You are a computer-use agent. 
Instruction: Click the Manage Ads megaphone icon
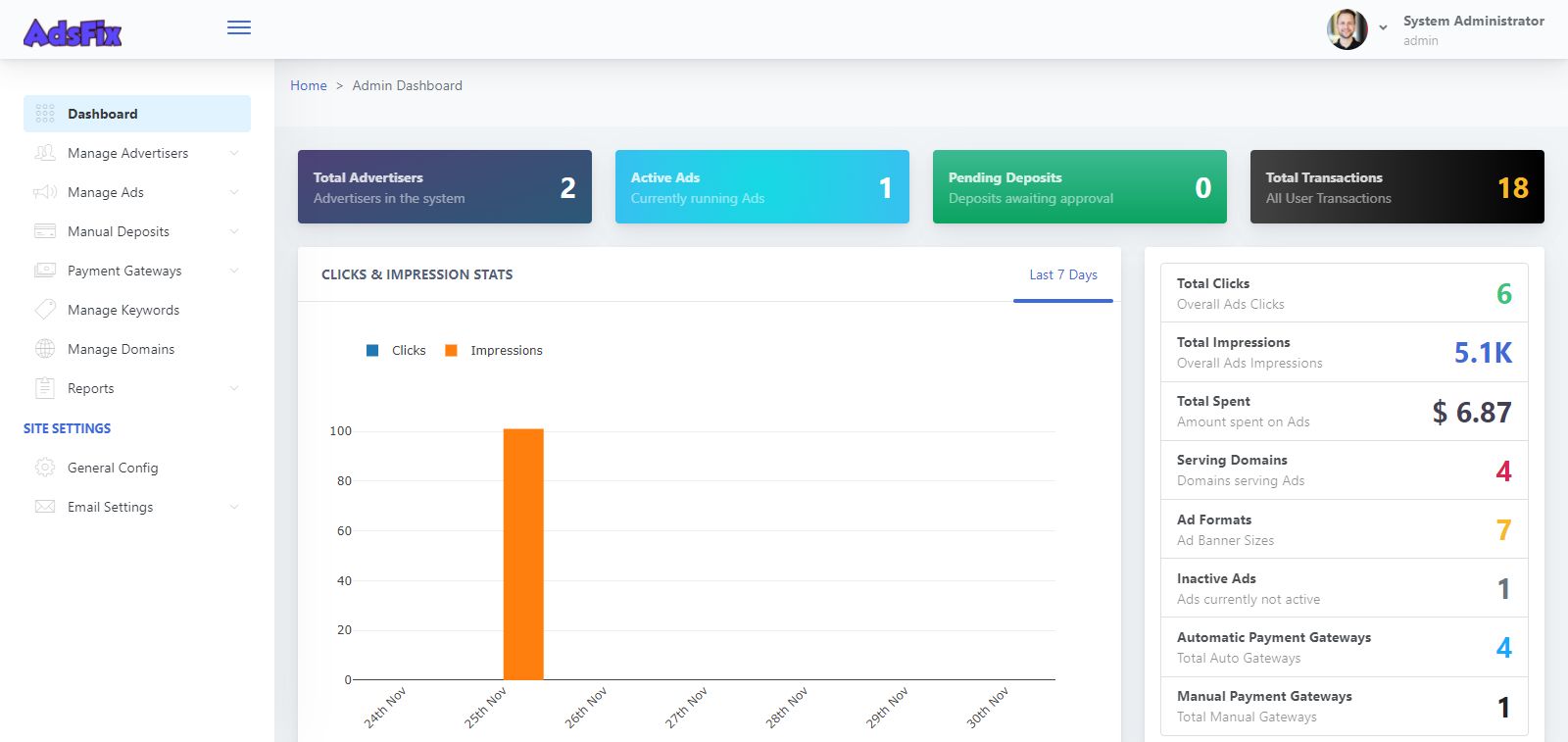pos(45,192)
